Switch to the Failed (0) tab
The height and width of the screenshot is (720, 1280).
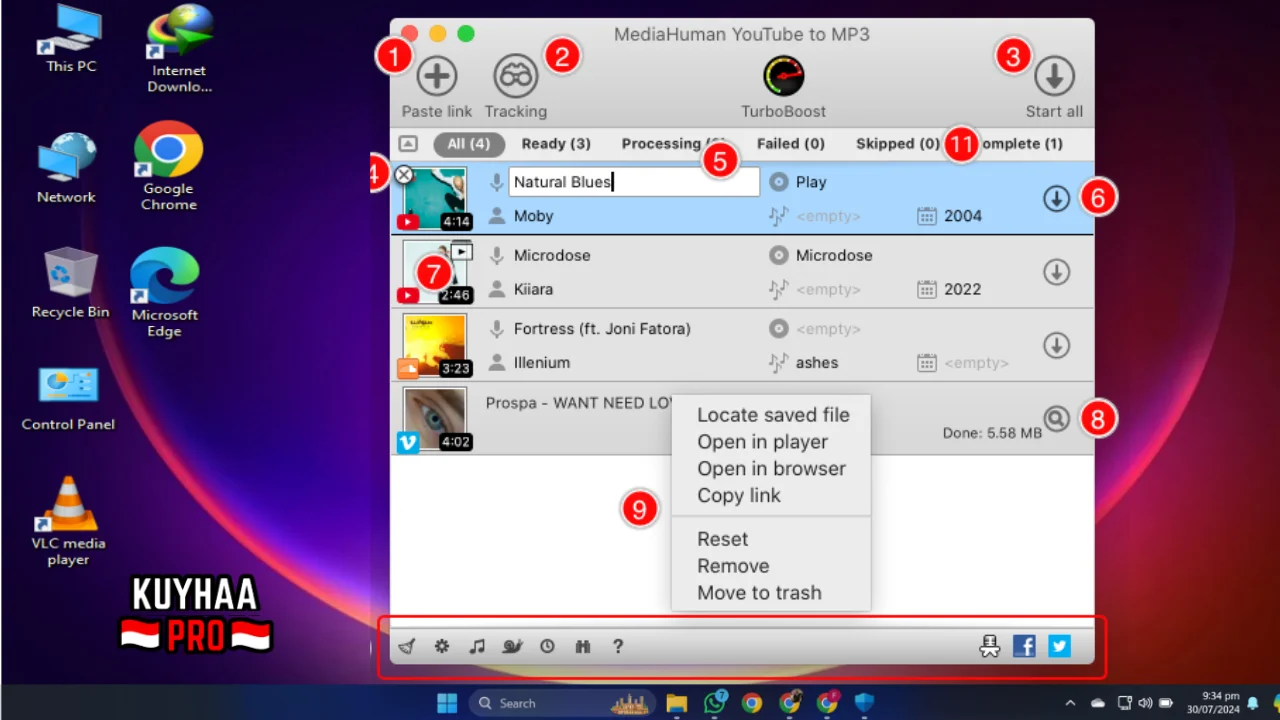coord(791,144)
